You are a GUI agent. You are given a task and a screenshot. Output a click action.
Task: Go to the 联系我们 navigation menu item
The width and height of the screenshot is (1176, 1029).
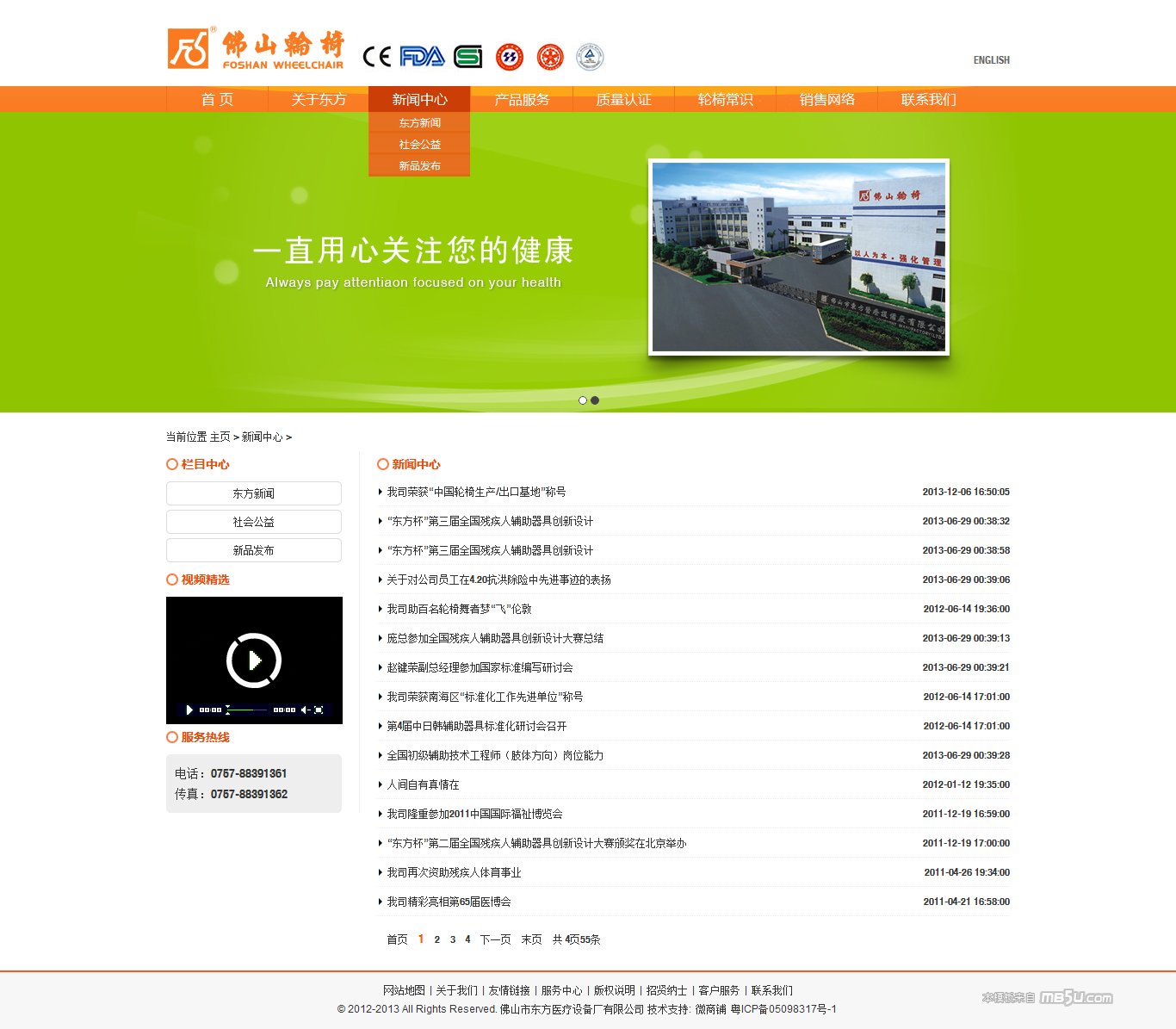[928, 100]
